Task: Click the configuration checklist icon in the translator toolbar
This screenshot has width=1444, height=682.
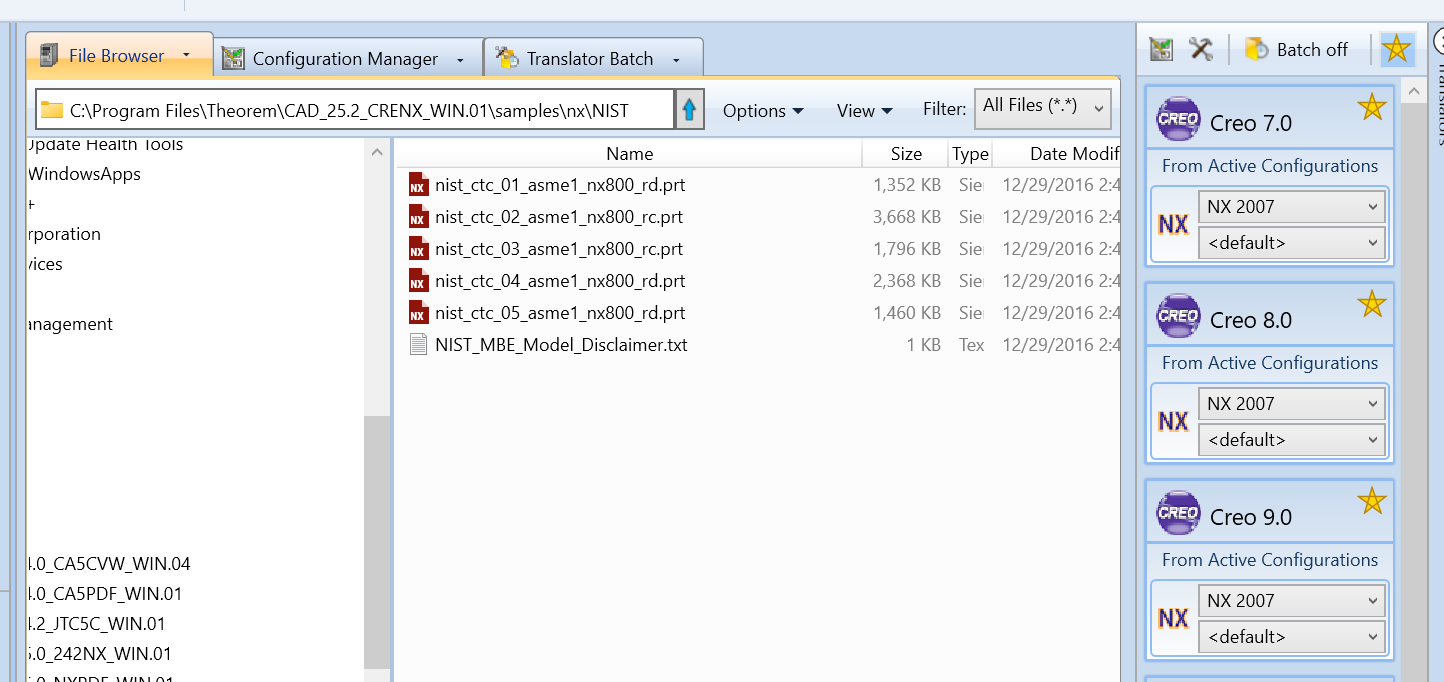Action: pyautogui.click(x=1161, y=49)
